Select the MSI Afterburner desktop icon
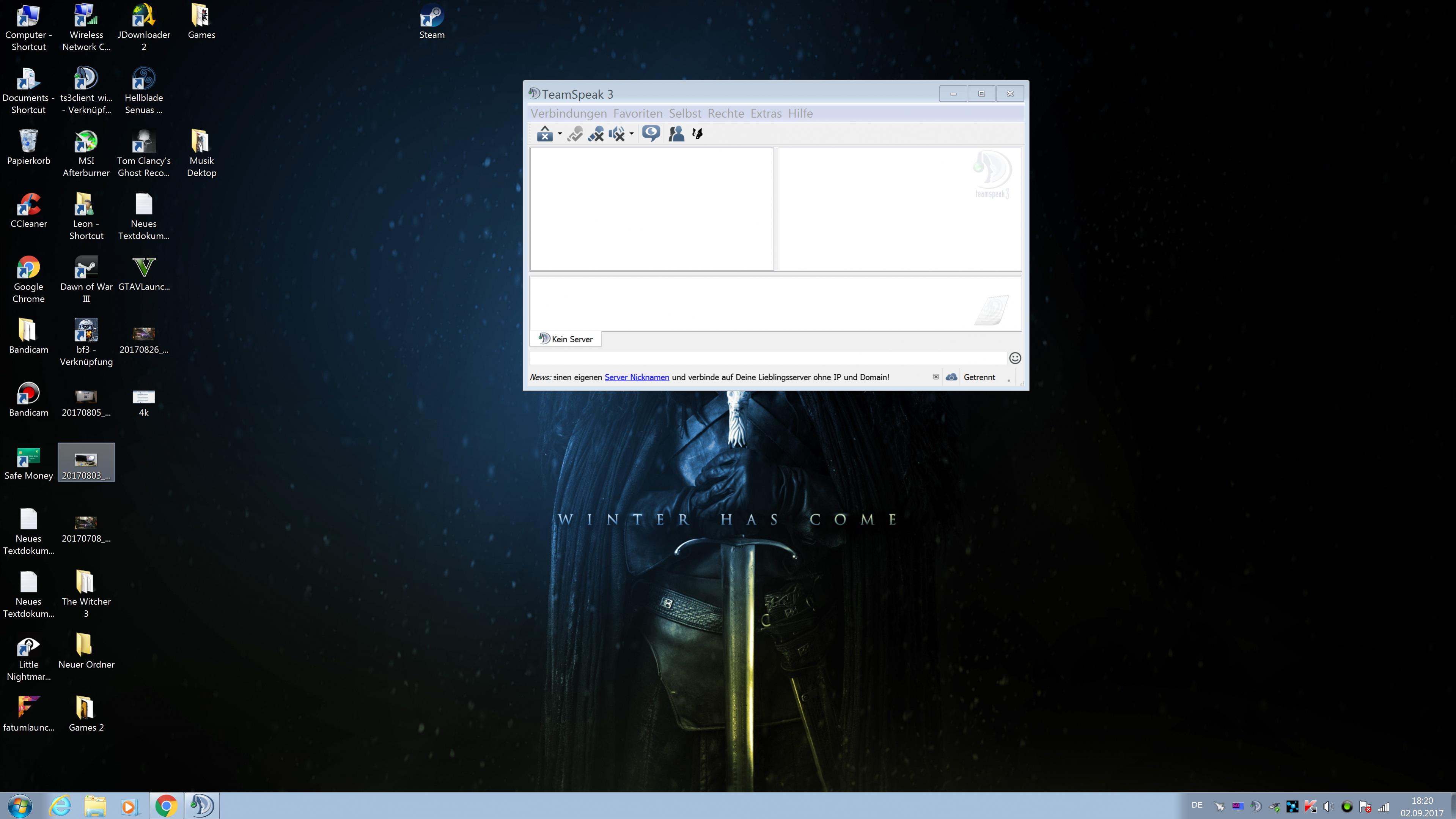Screen dimensions: 1456x819 [86, 154]
